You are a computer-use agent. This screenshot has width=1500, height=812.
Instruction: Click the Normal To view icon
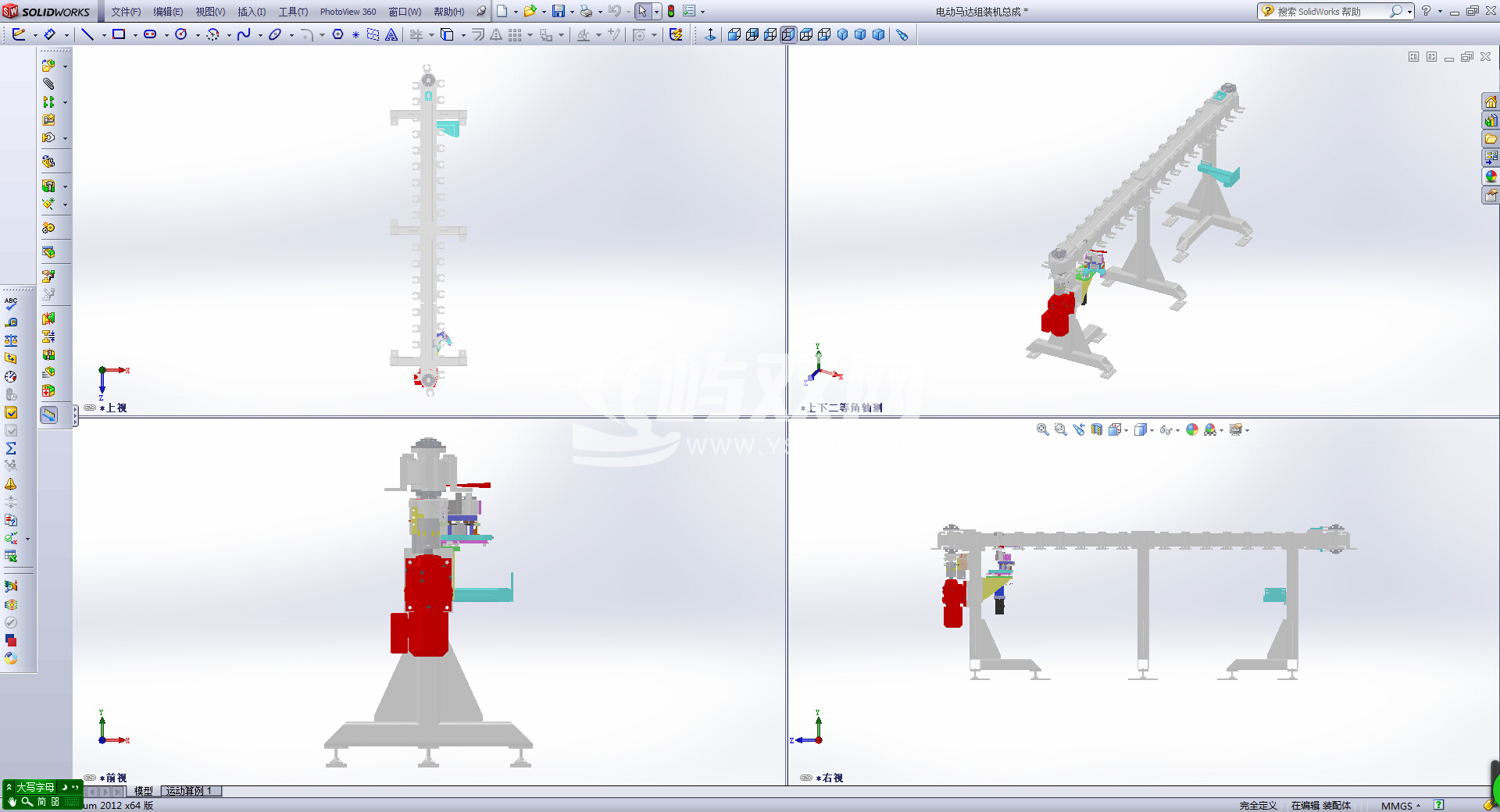pos(710,34)
